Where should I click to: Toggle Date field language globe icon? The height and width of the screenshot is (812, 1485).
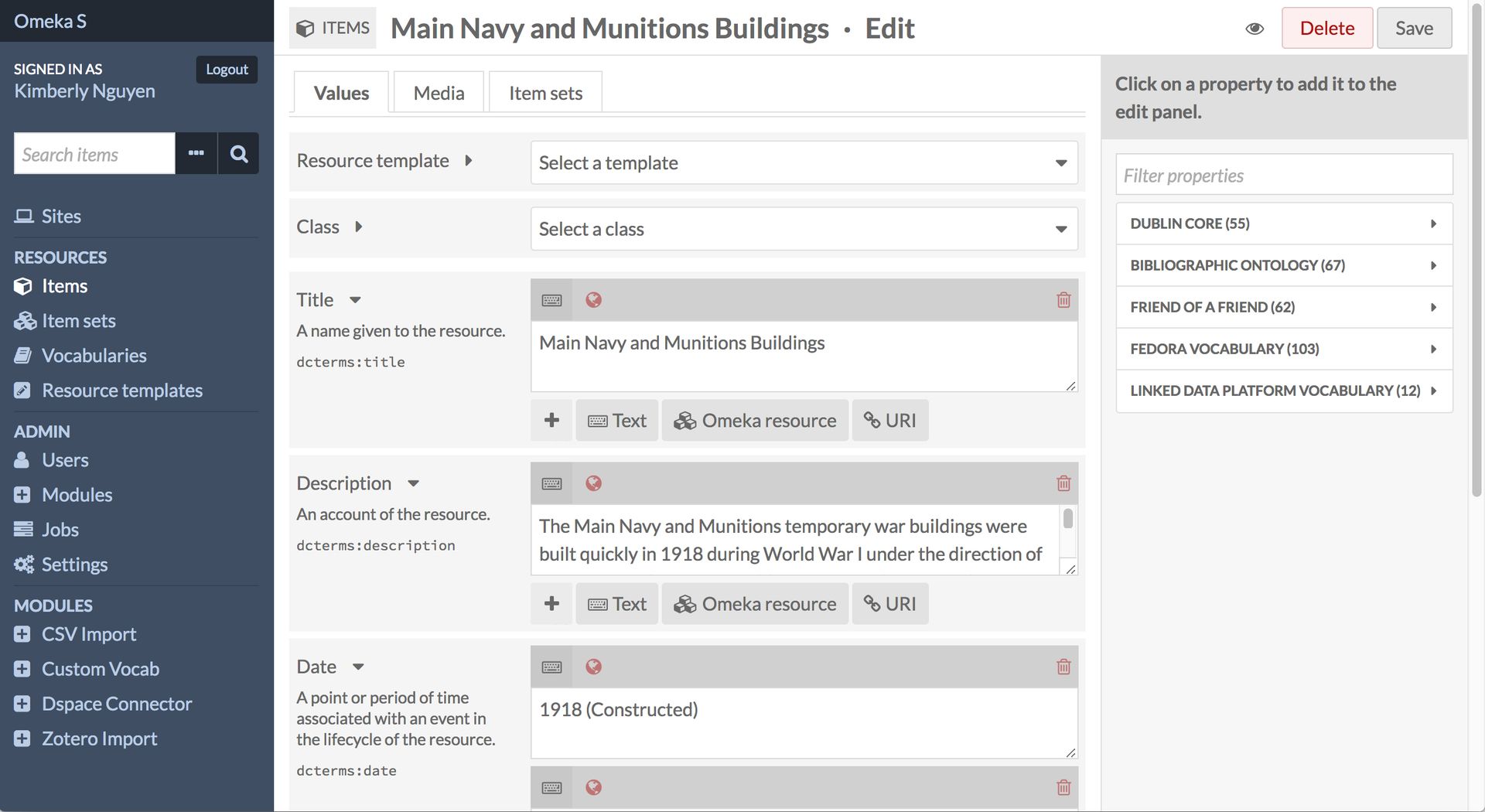pos(593,667)
